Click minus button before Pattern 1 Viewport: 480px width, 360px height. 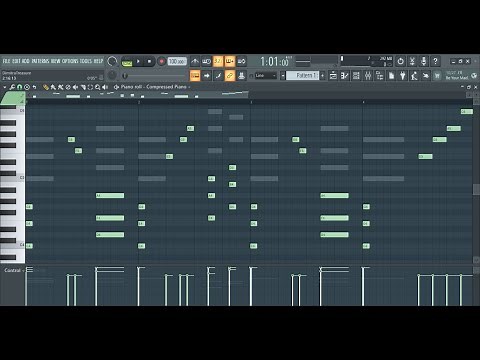pyautogui.click(x=283, y=76)
